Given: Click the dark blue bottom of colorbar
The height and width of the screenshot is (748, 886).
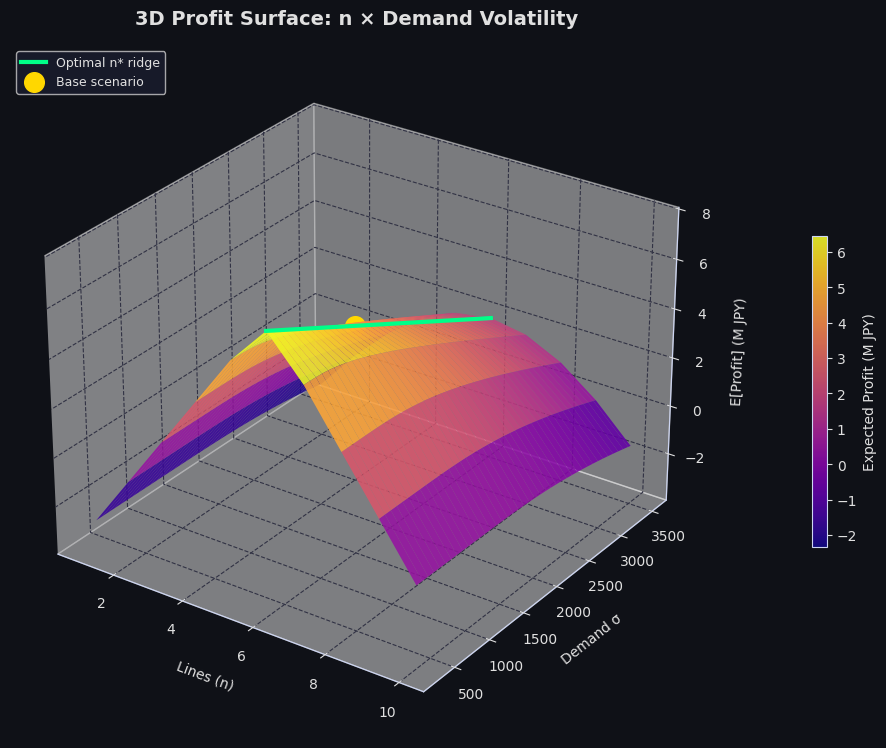Looking at the screenshot, I should click(820, 542).
